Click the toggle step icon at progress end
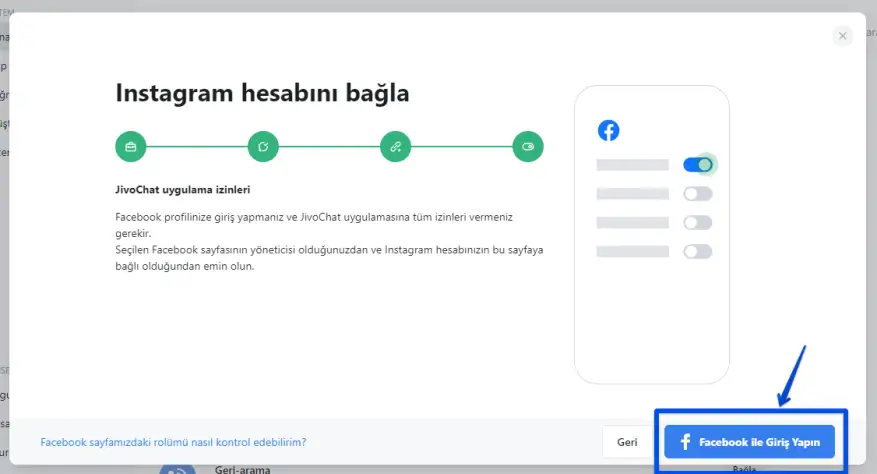877x474 pixels. 527,147
